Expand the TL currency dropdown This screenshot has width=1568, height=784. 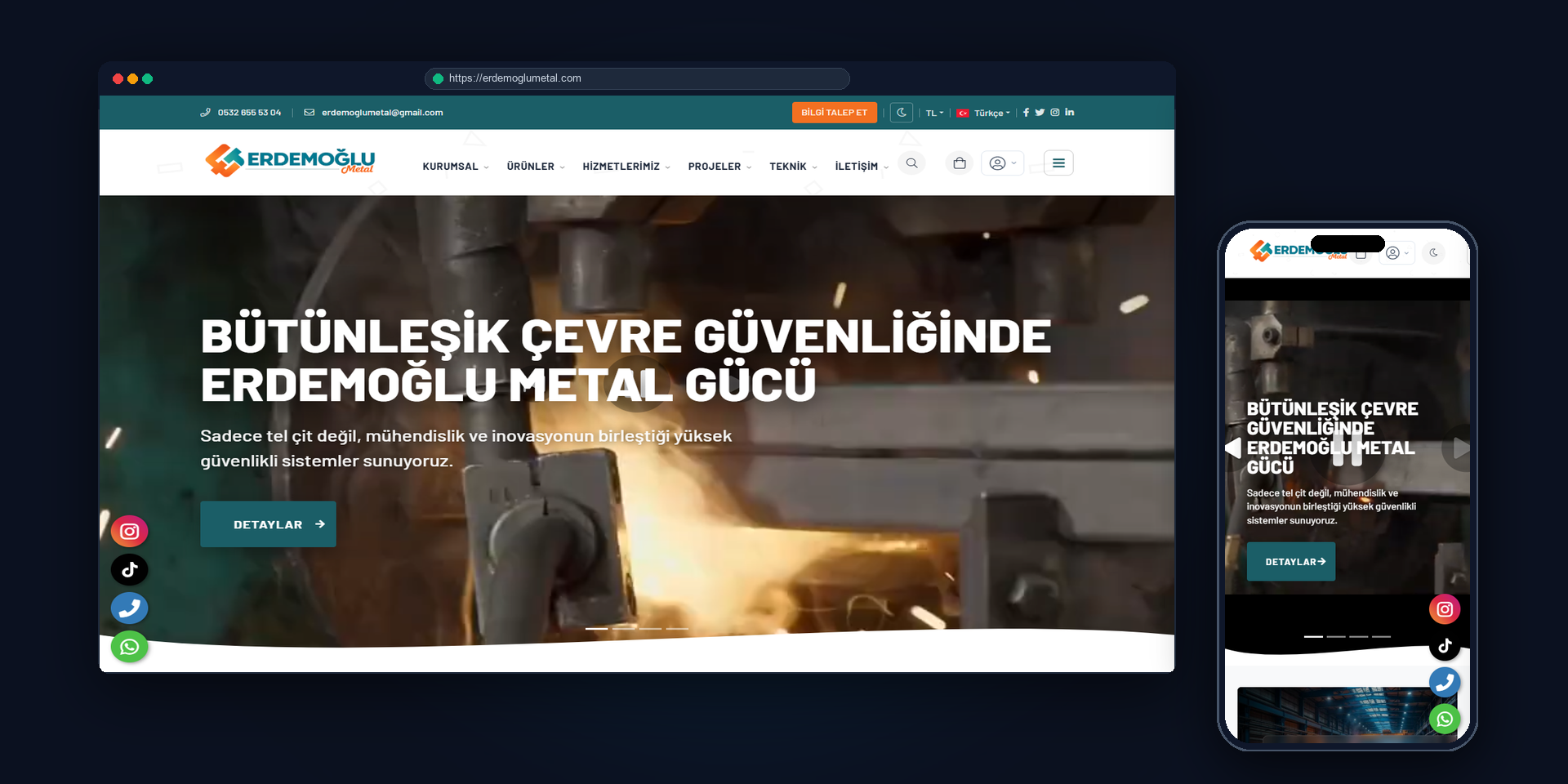pyautogui.click(x=934, y=114)
